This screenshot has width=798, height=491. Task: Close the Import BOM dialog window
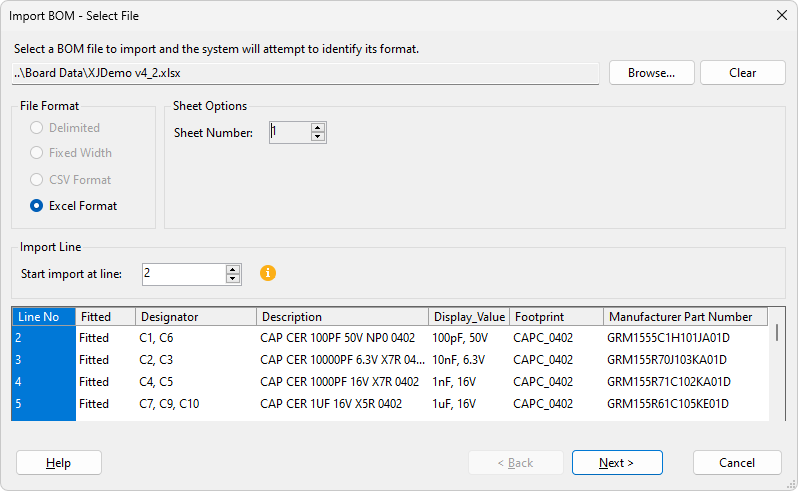[x=781, y=15]
